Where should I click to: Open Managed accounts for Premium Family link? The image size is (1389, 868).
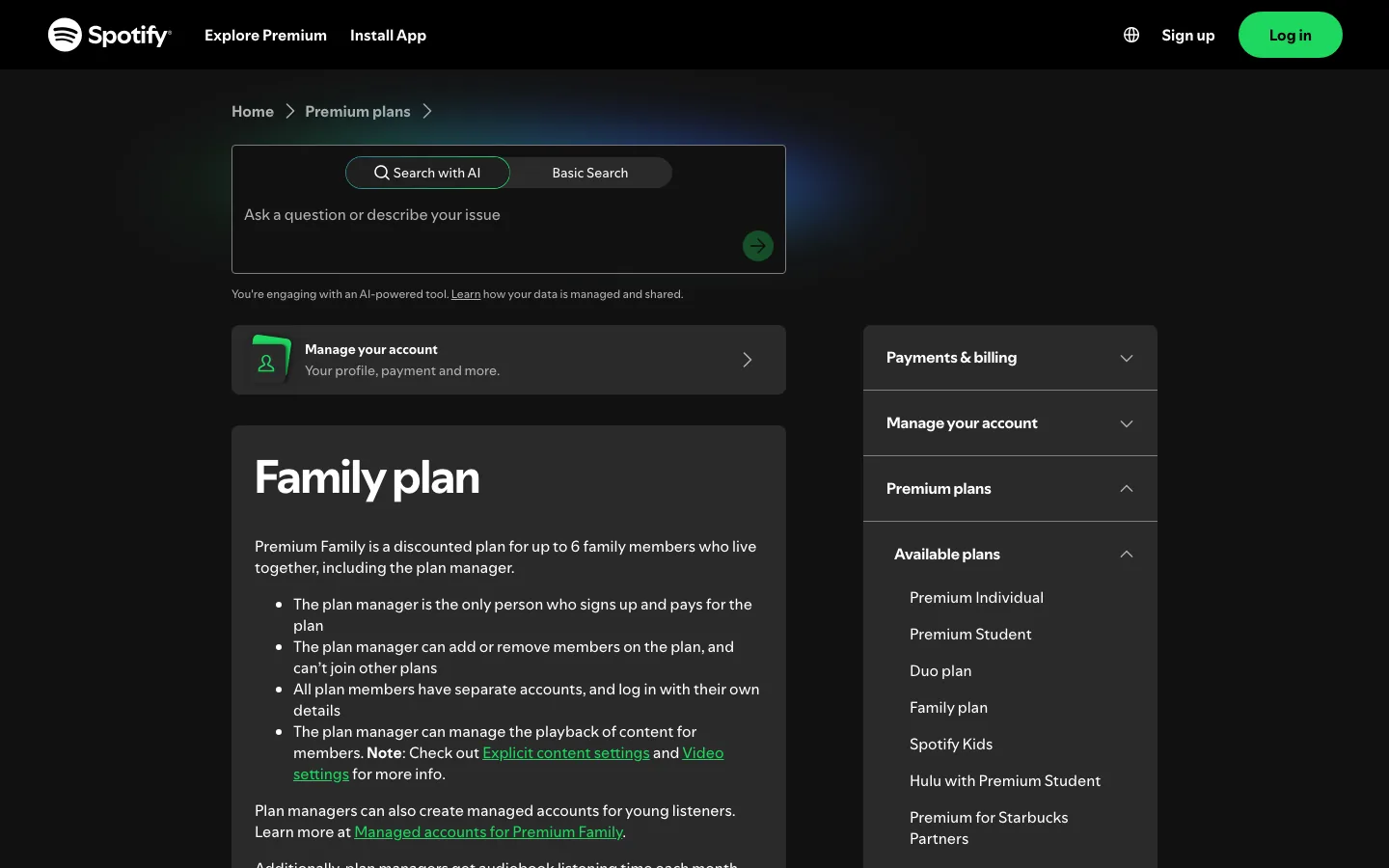[x=488, y=832]
